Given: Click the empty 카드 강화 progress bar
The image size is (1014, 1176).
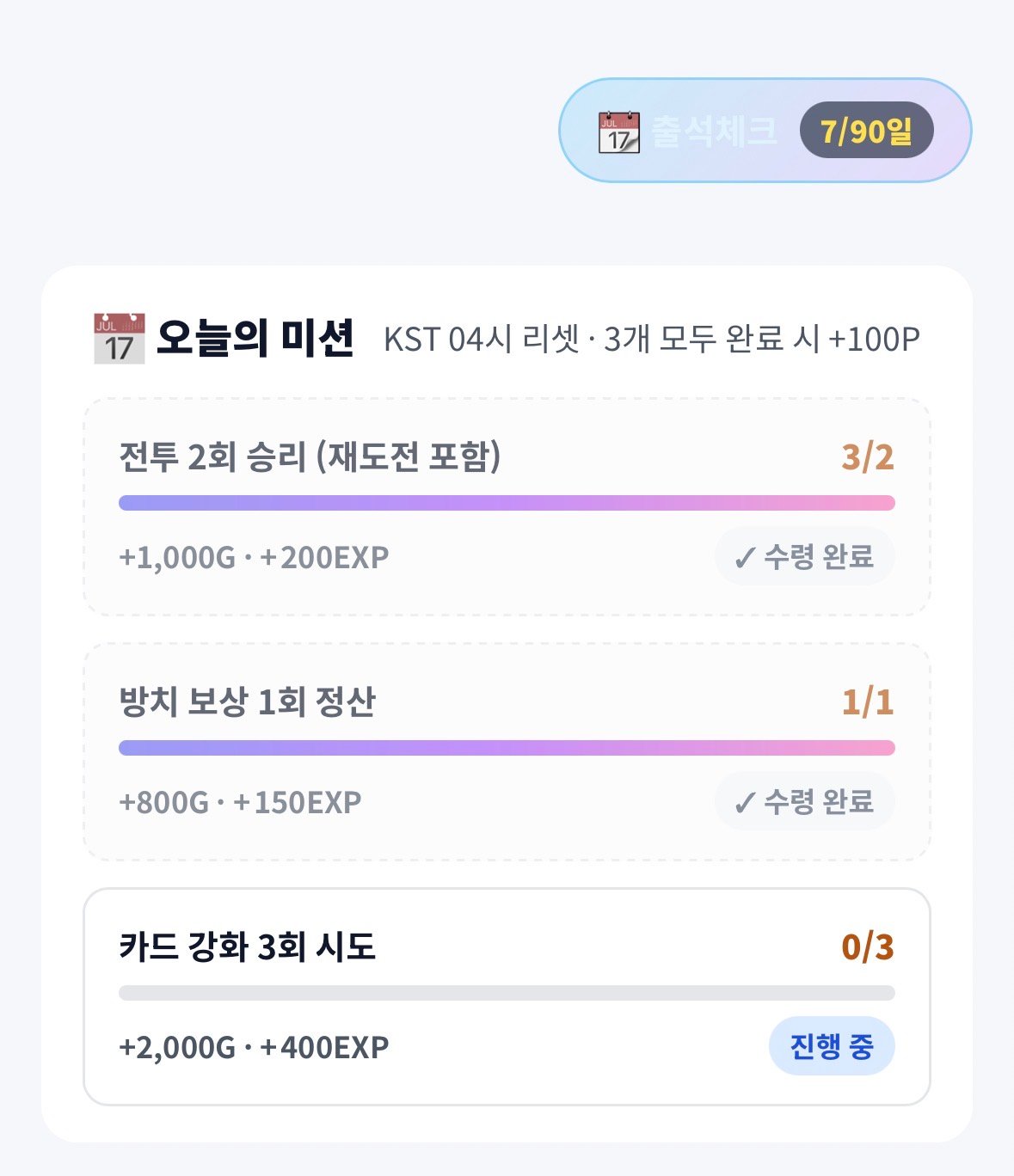Looking at the screenshot, I should tap(507, 993).
